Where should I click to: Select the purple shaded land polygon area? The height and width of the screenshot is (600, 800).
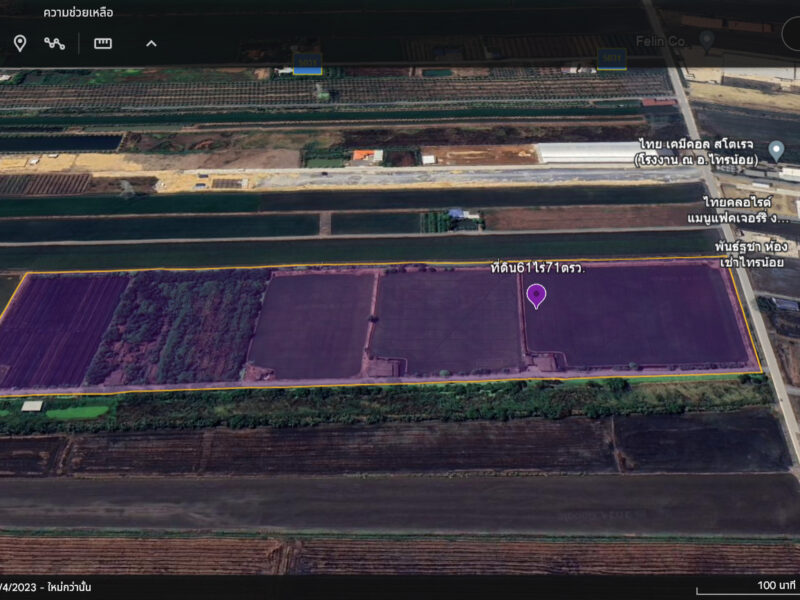(380, 327)
